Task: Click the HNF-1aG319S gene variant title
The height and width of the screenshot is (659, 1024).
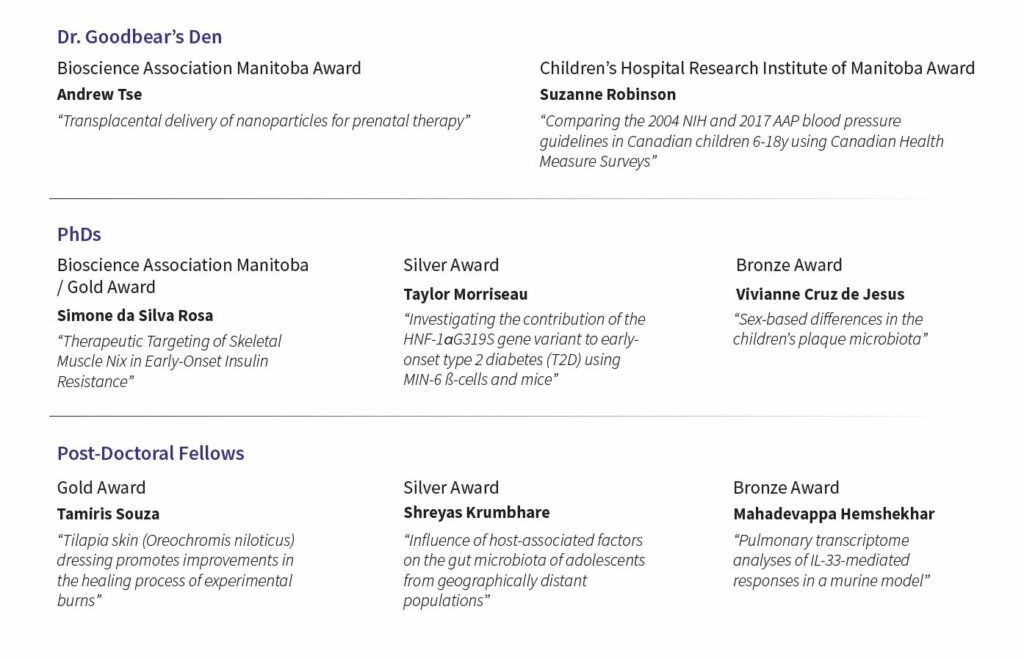Action: 523,350
